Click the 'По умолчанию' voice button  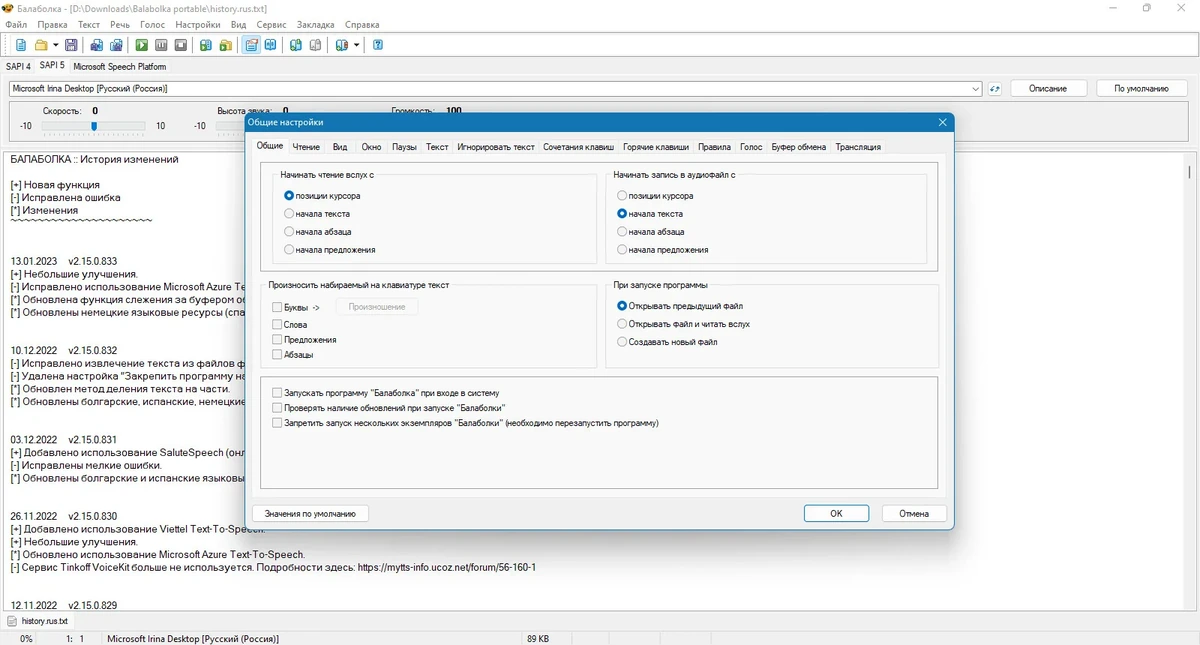[x=1141, y=88]
